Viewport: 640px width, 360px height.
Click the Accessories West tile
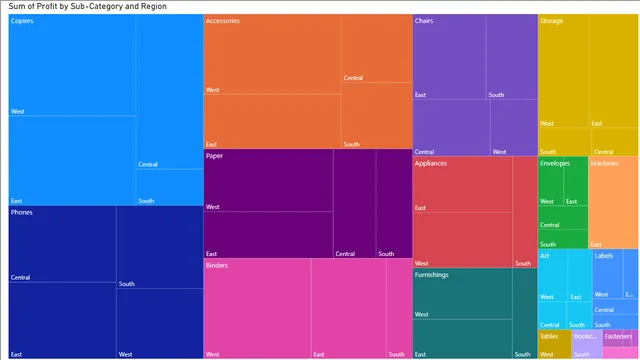tap(273, 54)
